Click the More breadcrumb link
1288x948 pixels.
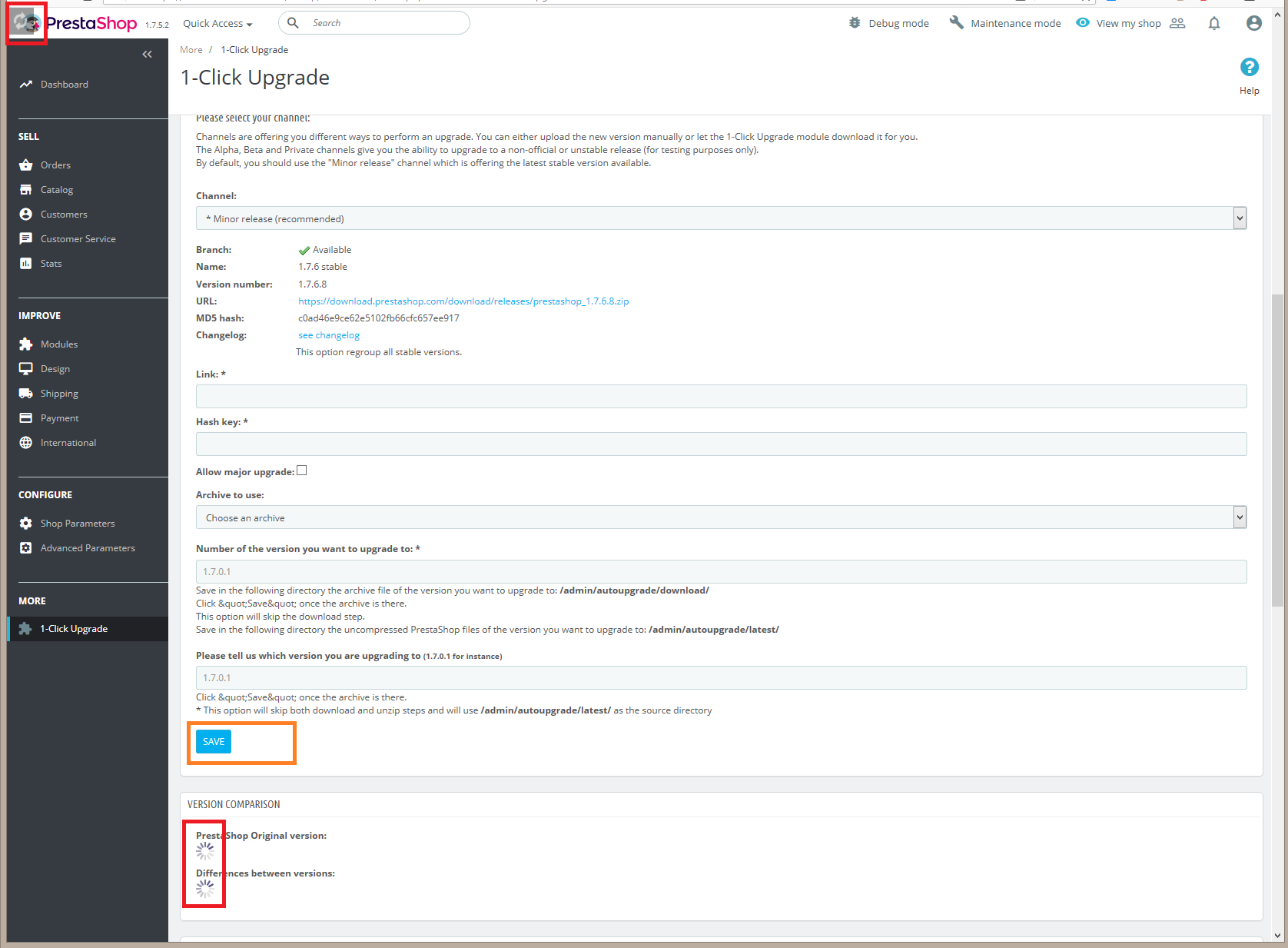191,50
